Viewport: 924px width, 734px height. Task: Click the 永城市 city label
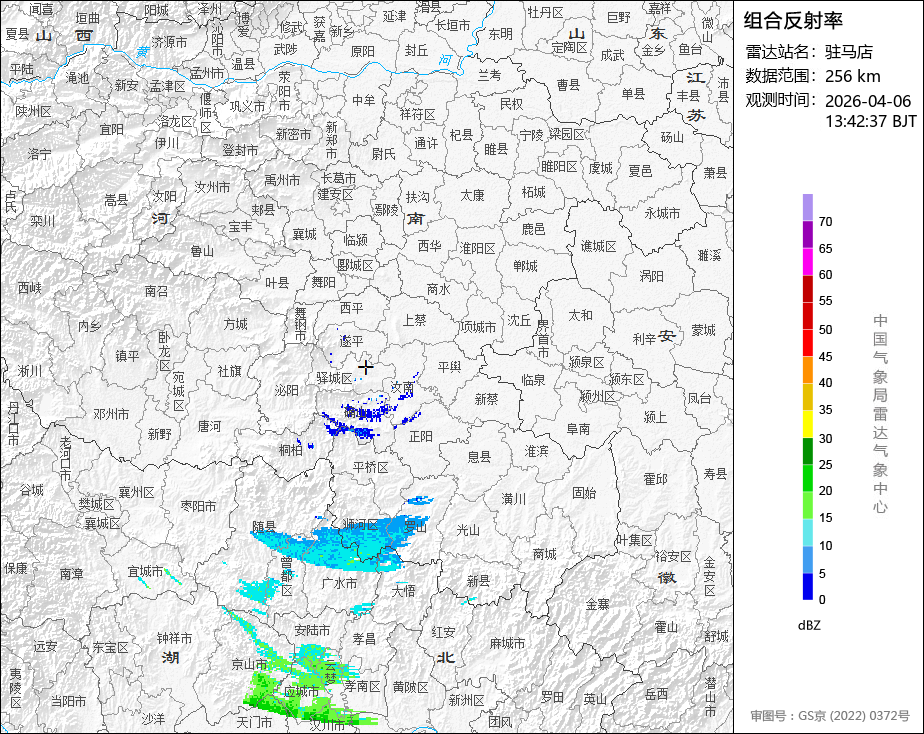pyautogui.click(x=662, y=213)
